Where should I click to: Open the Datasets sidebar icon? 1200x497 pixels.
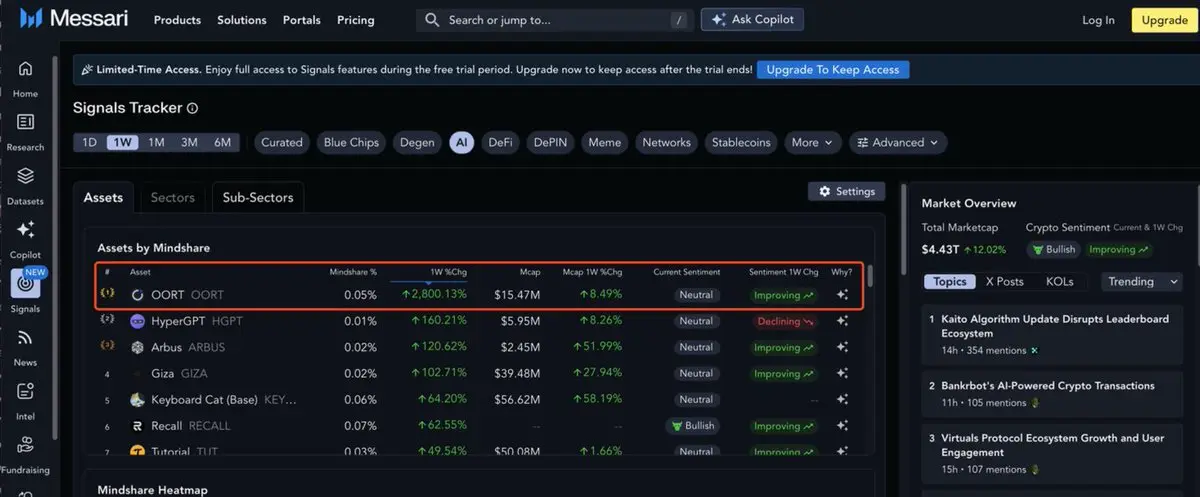[x=25, y=176]
